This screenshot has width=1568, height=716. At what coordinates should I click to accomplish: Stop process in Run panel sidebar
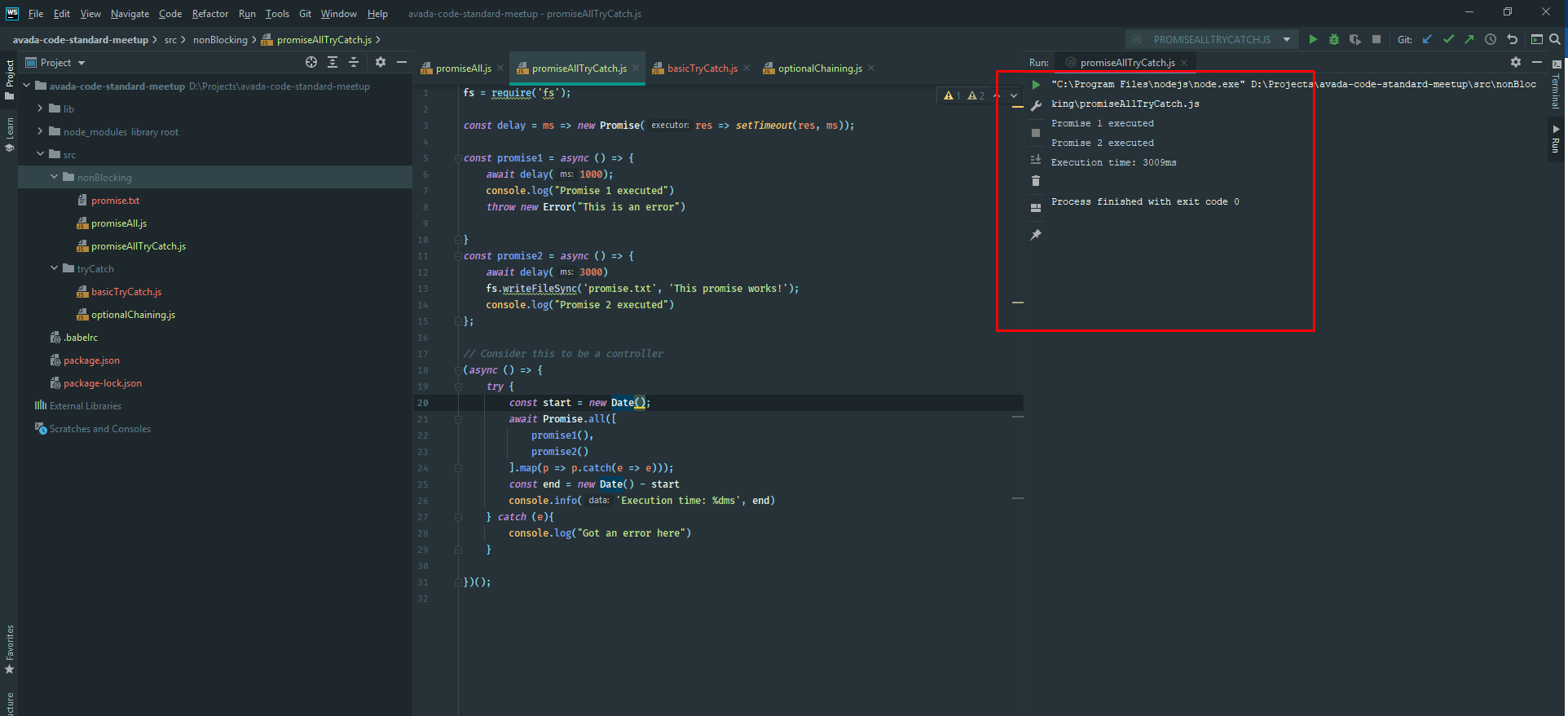[1036, 133]
